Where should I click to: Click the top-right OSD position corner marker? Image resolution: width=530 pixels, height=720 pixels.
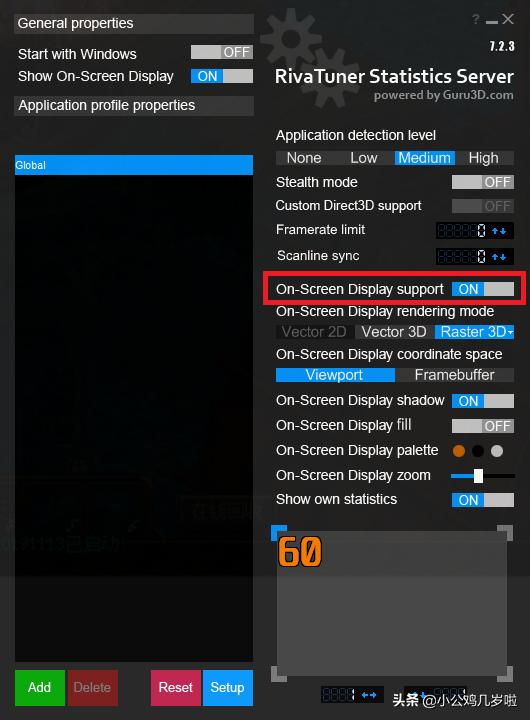505,533
